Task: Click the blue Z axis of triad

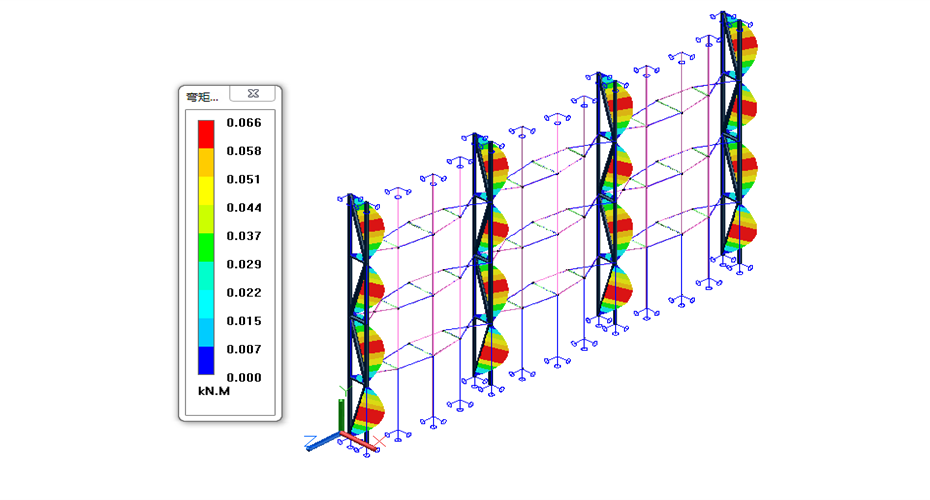Action: click(322, 442)
